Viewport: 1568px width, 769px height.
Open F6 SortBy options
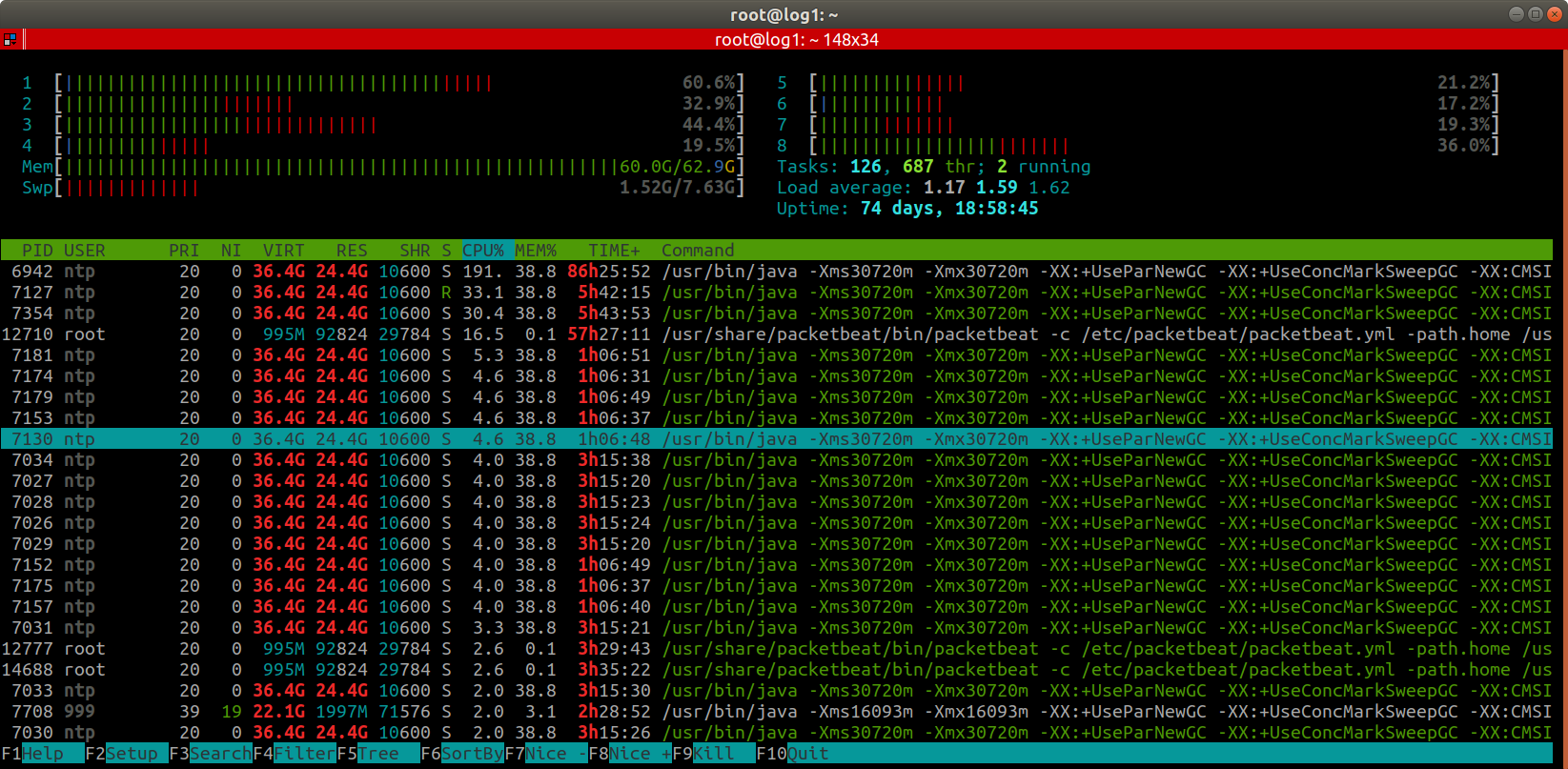(x=462, y=754)
